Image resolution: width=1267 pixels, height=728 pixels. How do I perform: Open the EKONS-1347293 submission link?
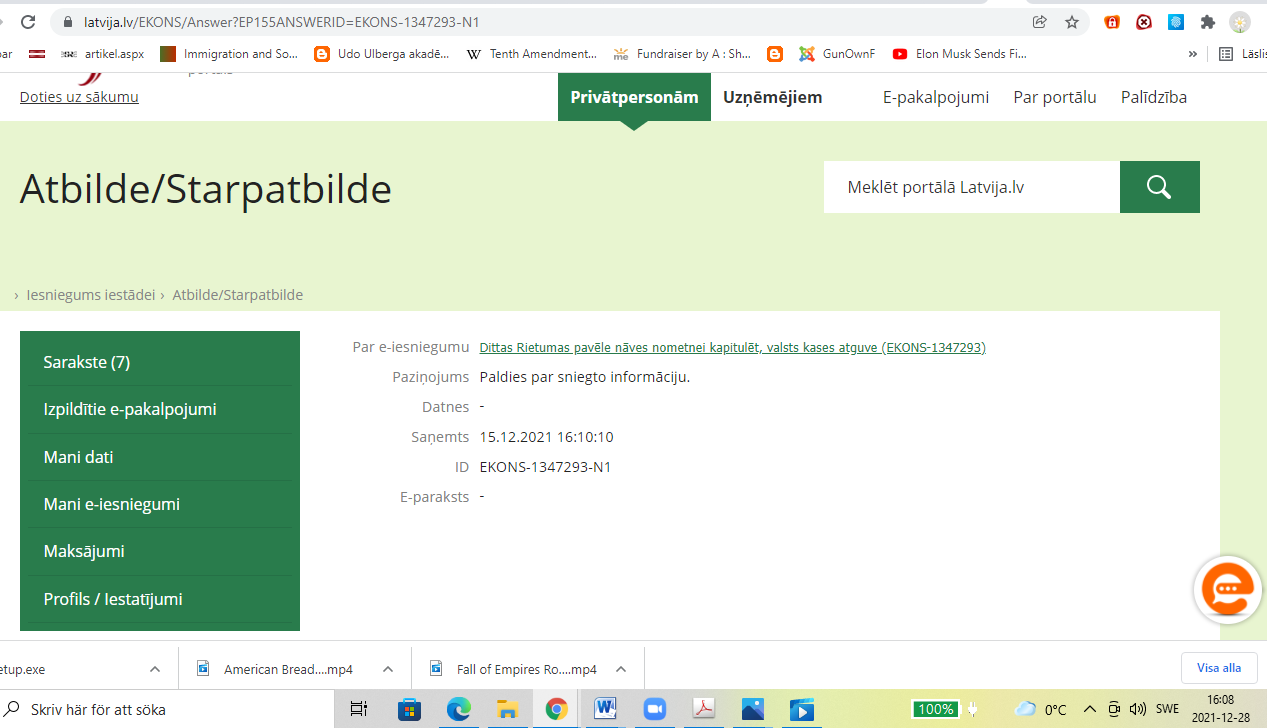(732, 347)
